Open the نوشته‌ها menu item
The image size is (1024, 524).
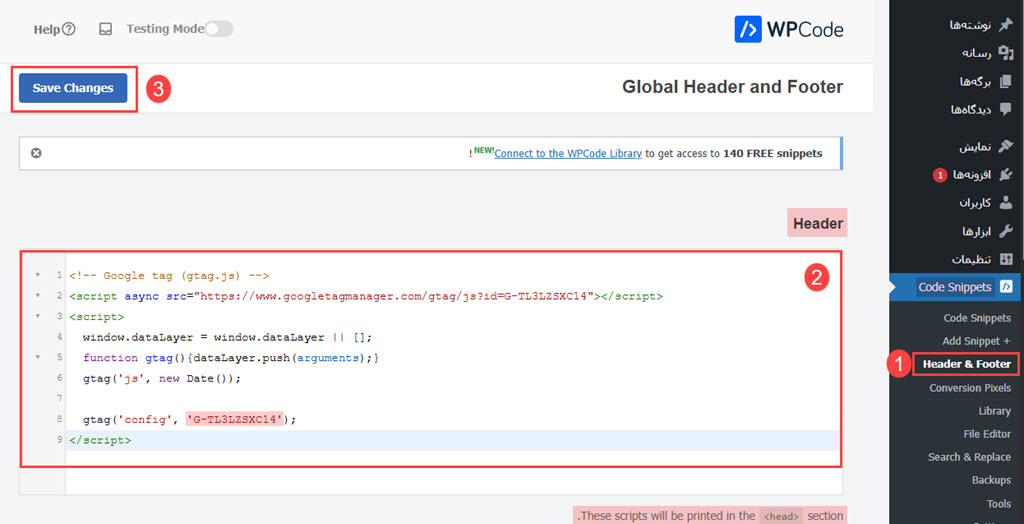(x=970, y=25)
